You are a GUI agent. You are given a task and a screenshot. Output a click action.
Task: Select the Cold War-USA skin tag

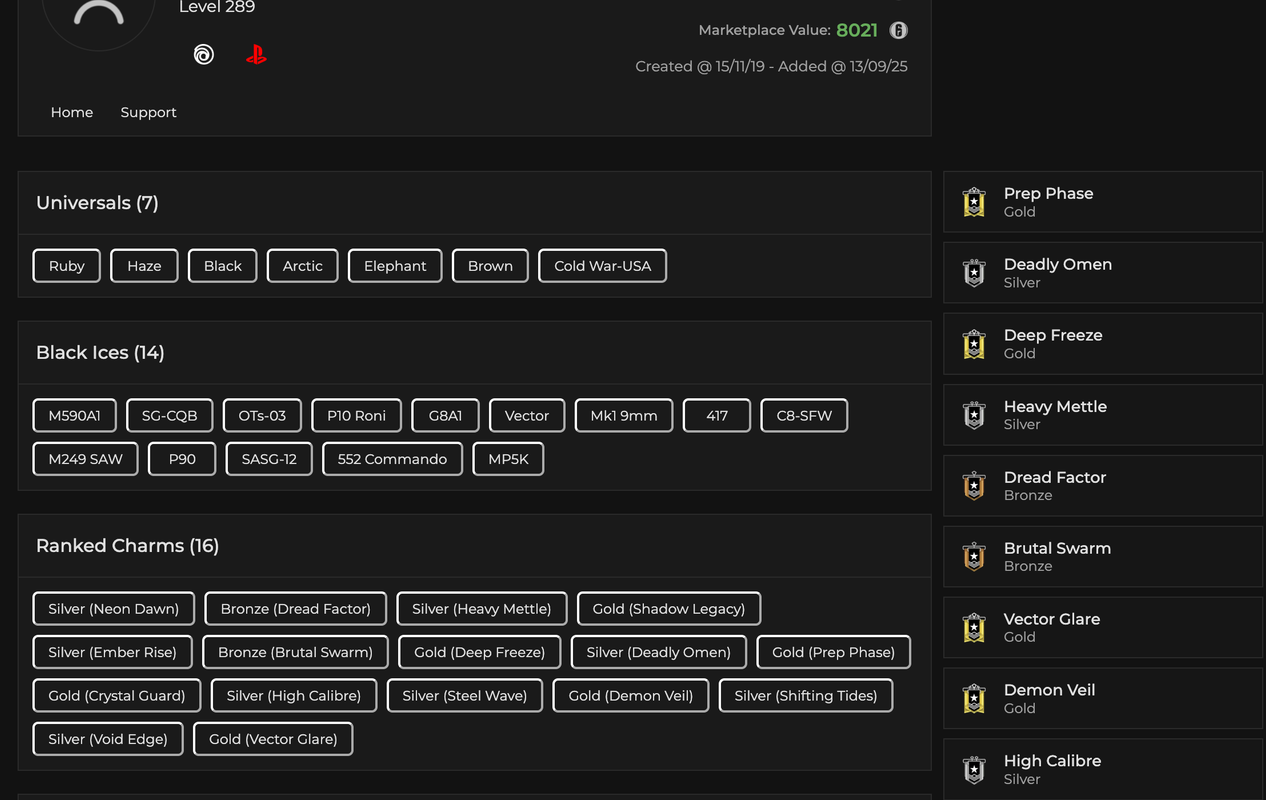click(x=603, y=266)
